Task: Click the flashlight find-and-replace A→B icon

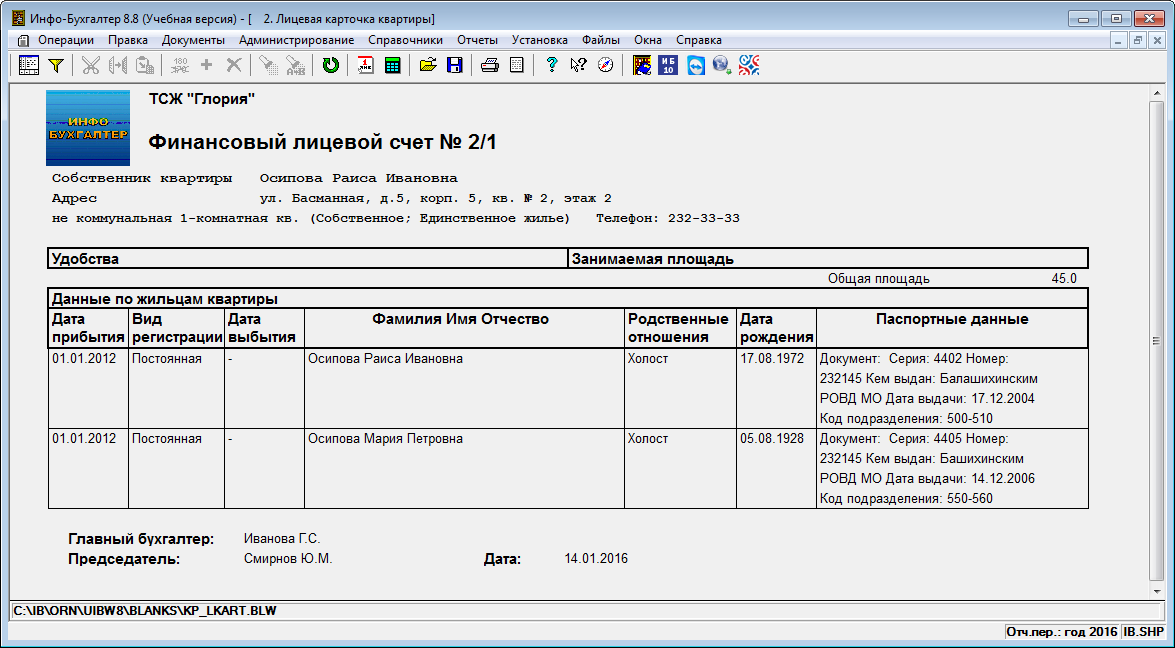Action: point(295,65)
